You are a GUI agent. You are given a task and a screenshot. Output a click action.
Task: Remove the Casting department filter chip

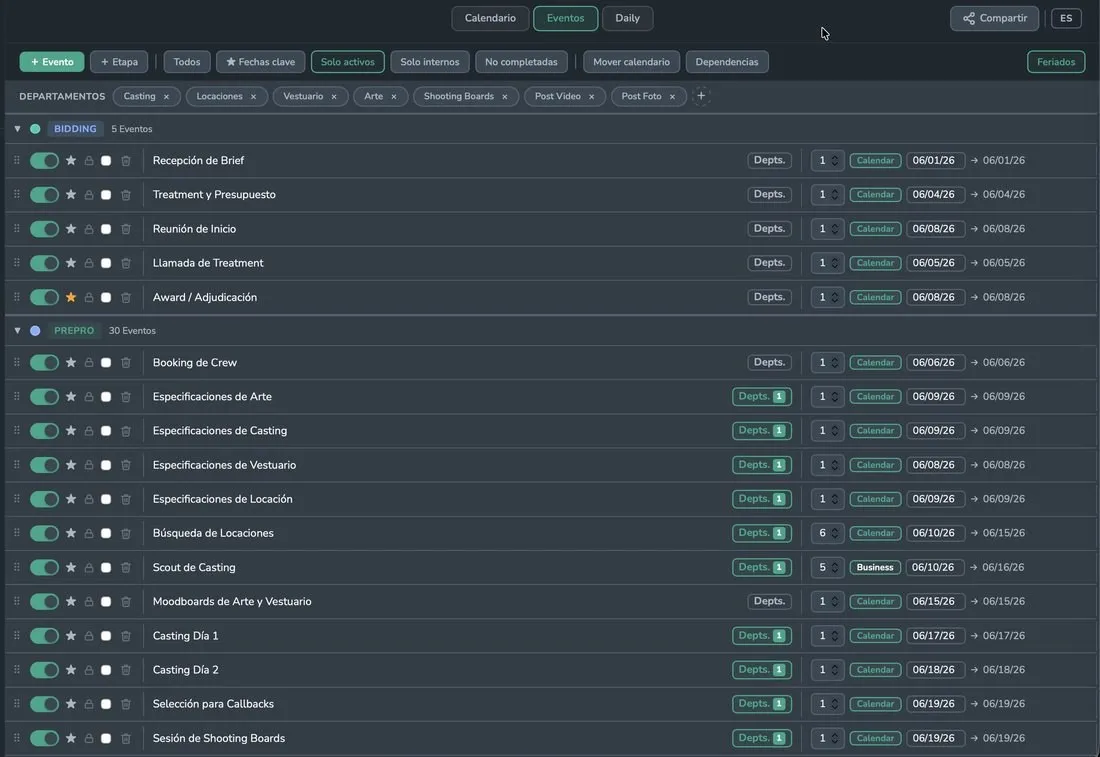coord(166,97)
